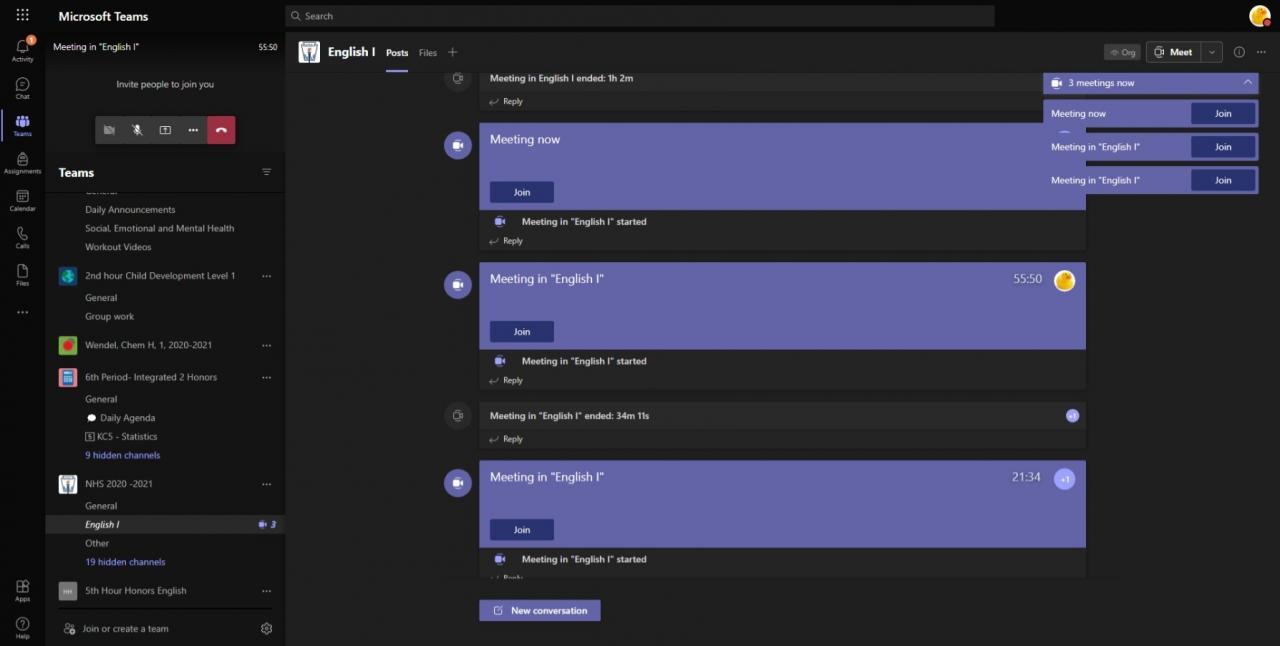1280x646 pixels.
Task: Reply to meeting ended 34m 11s post
Action: (506, 439)
